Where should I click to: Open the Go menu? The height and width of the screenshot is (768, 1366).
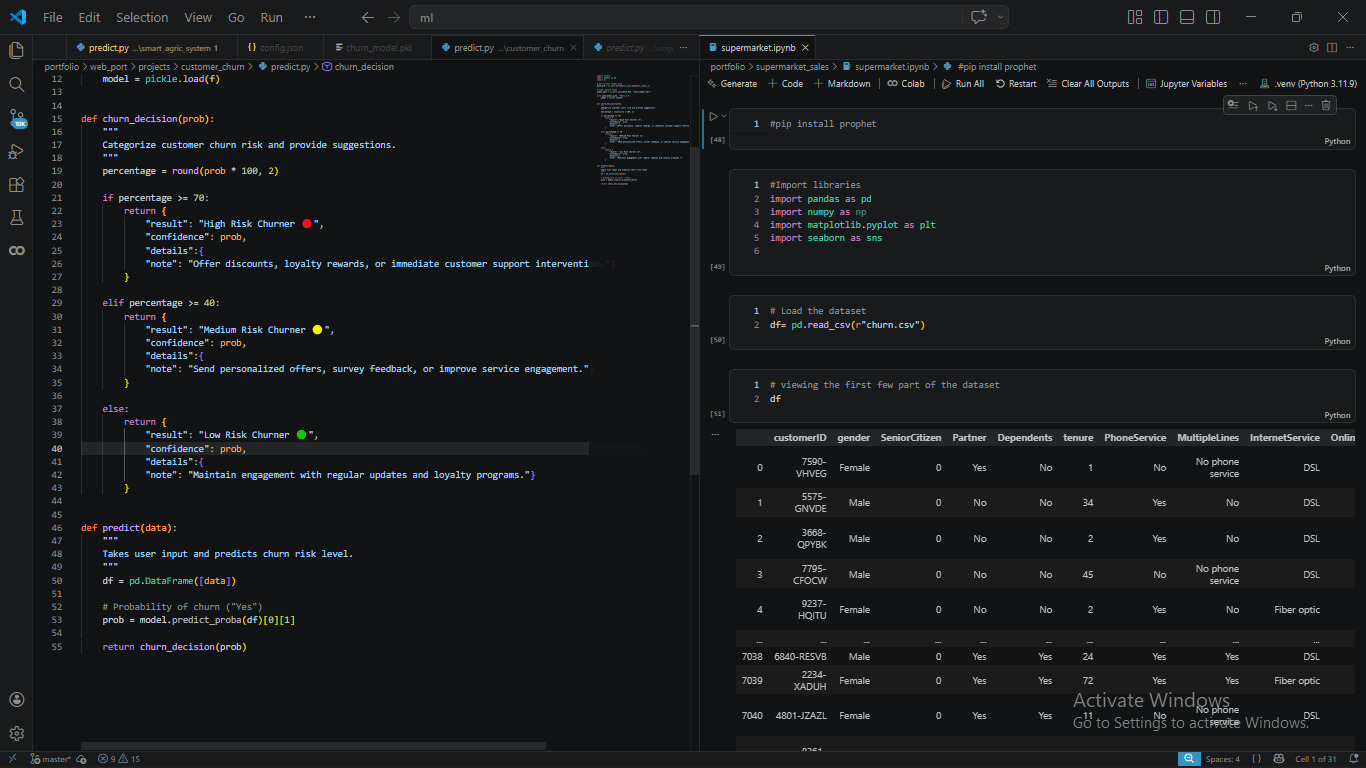[236, 17]
